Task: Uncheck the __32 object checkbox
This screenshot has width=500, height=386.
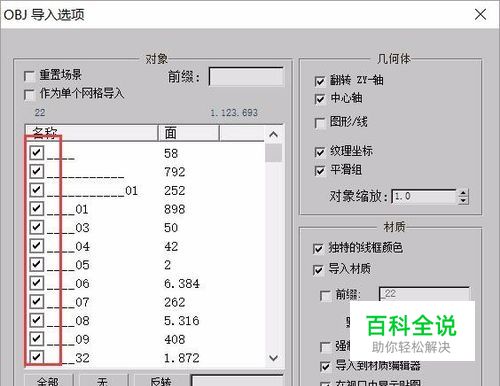Action: coord(37,357)
